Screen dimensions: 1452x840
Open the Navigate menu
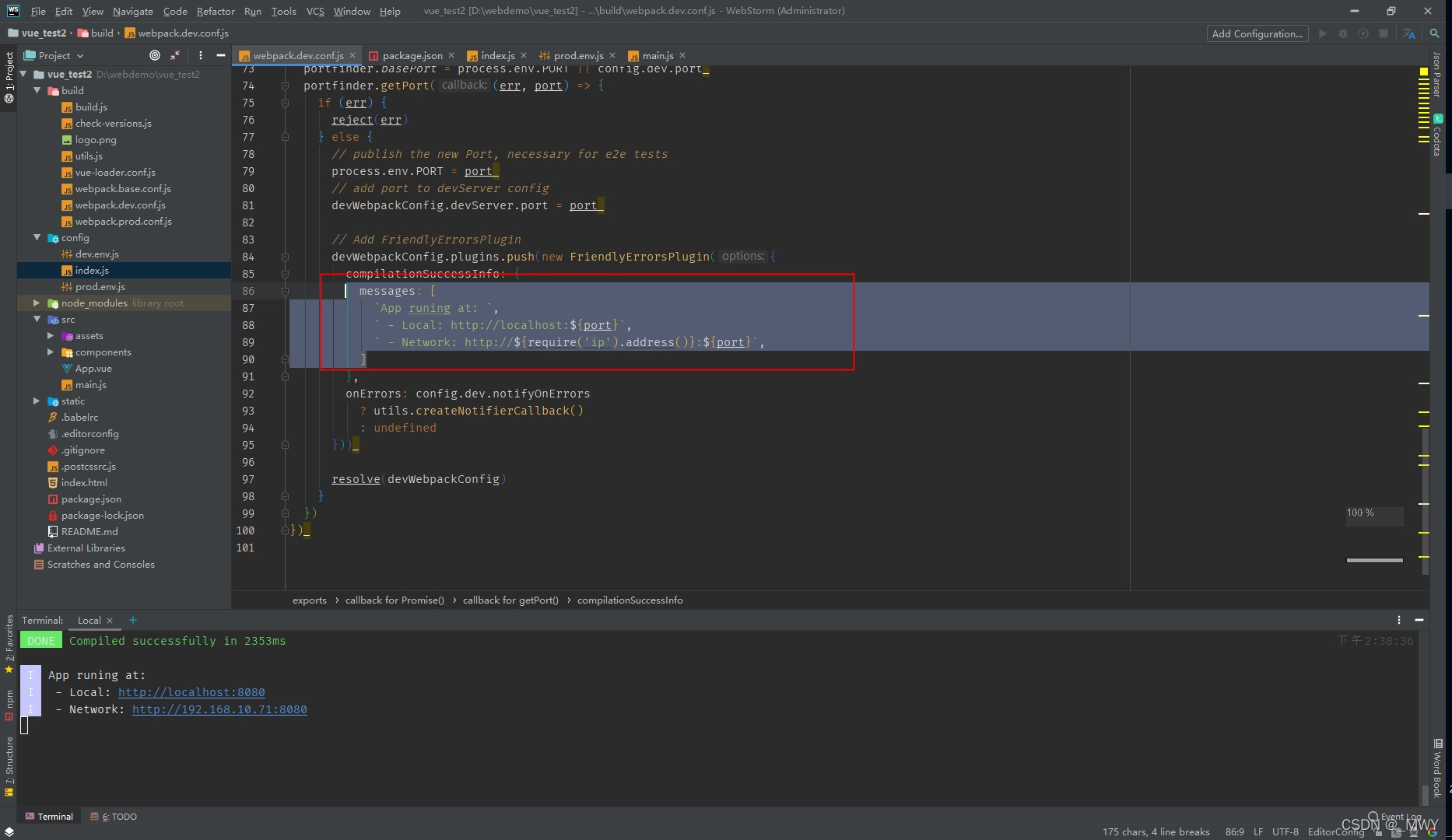132,11
